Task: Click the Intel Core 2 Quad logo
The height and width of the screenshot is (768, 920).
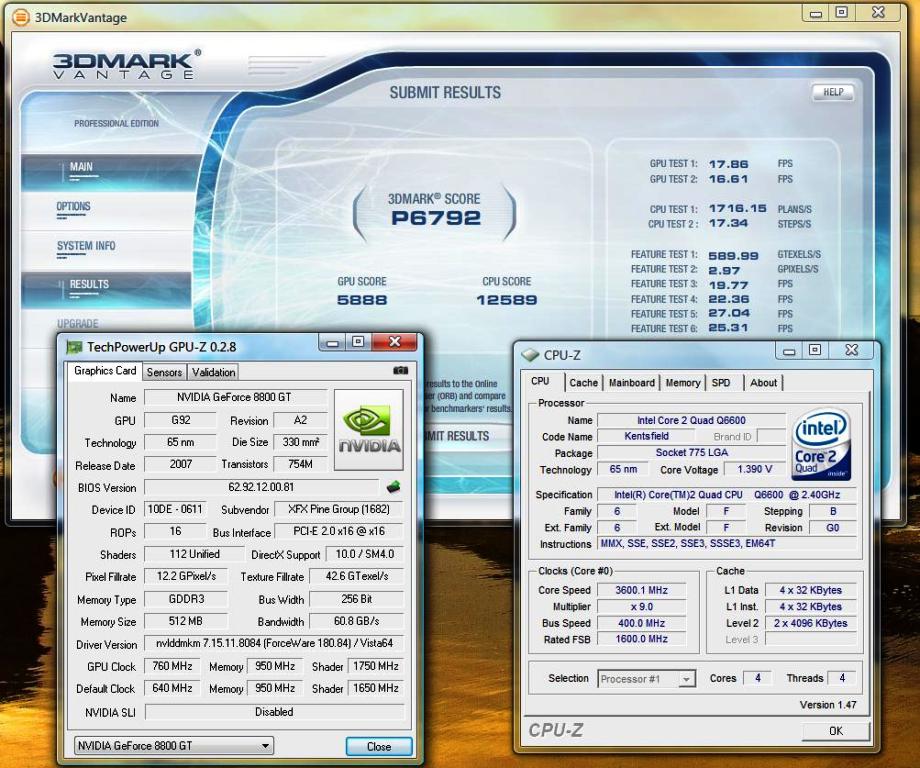Action: [821, 445]
